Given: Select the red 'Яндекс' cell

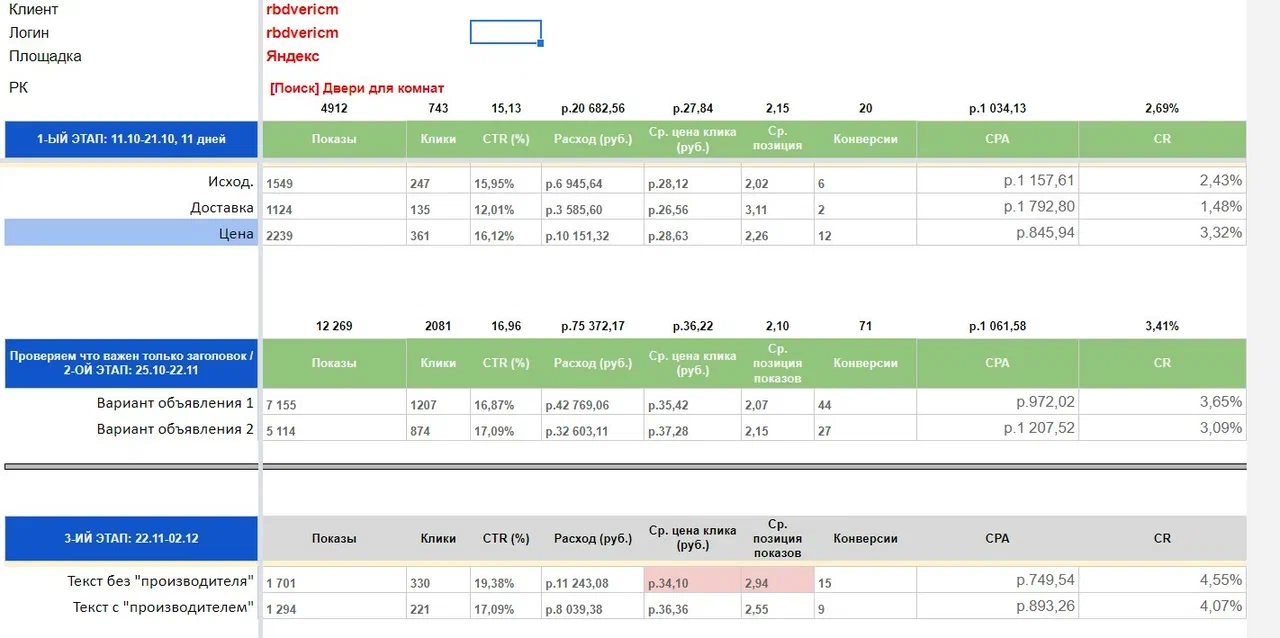Looking at the screenshot, I should 293,56.
